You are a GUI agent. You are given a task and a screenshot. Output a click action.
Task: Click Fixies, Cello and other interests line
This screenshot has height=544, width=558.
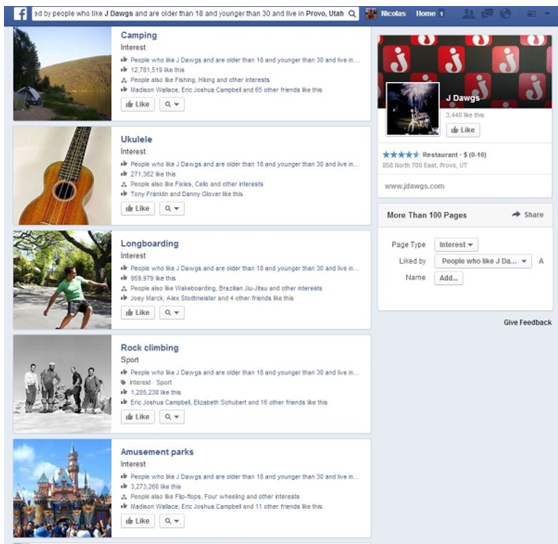pos(197,184)
